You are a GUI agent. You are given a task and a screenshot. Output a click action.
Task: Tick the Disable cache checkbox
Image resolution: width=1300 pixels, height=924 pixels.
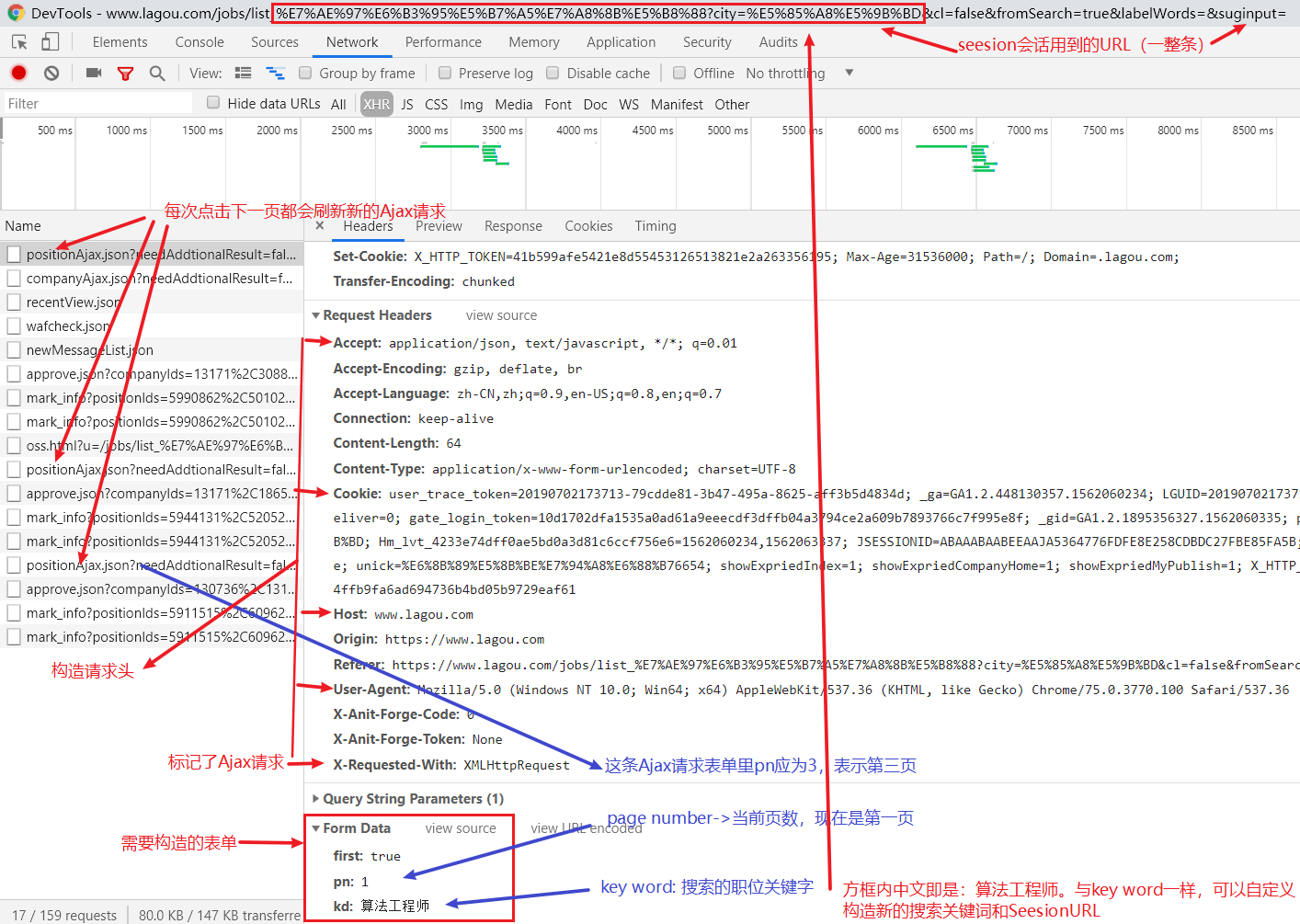553,73
